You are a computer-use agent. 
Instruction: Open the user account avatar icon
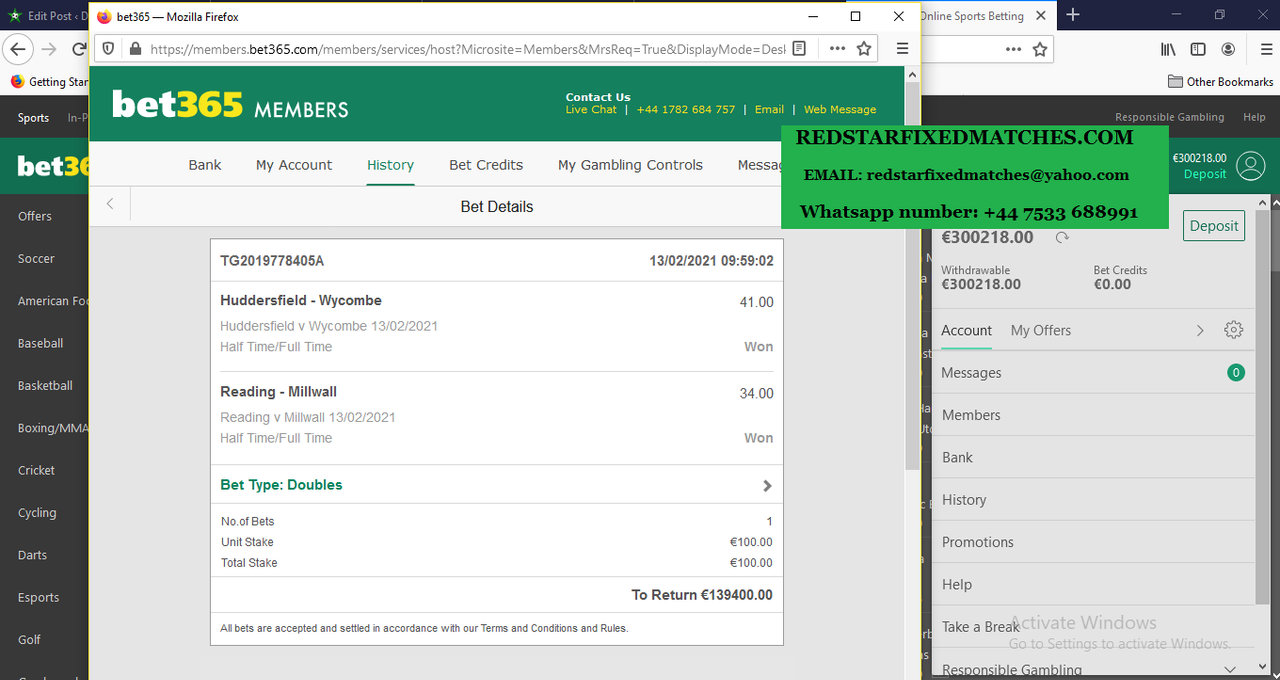[1251, 166]
